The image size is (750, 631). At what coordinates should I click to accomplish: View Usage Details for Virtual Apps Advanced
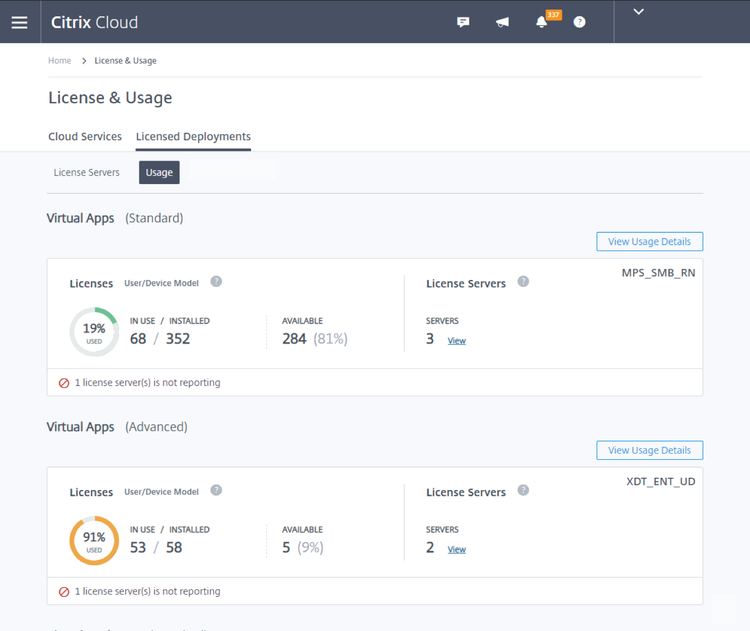650,450
